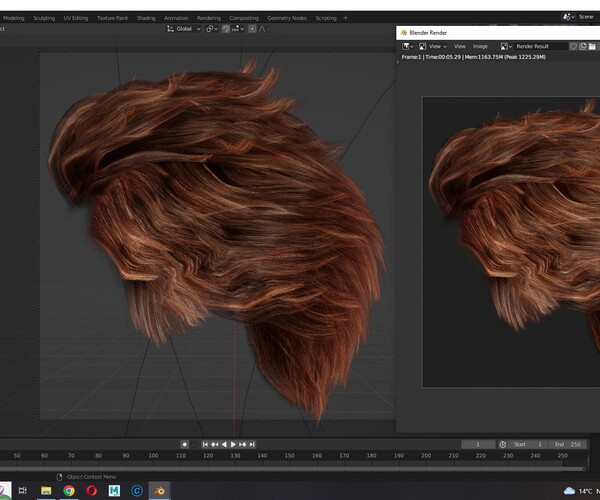
Task: Open Maya icon on taskbar
Action: (114, 490)
